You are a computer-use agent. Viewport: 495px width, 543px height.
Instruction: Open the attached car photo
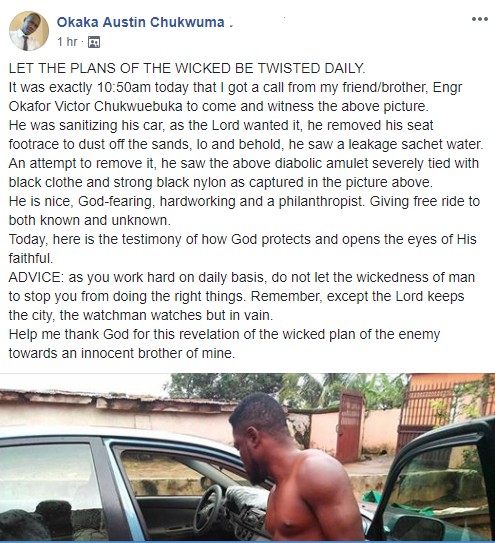(x=247, y=458)
